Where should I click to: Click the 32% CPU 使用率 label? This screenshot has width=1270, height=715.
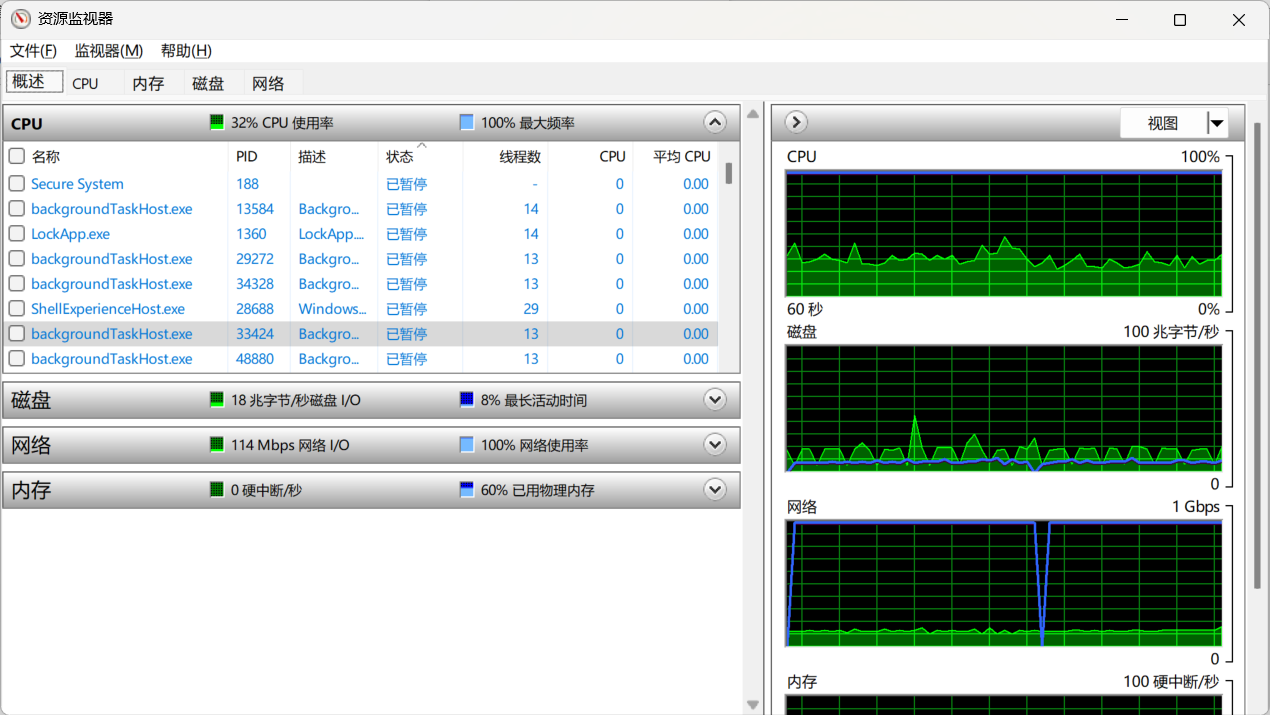point(282,123)
